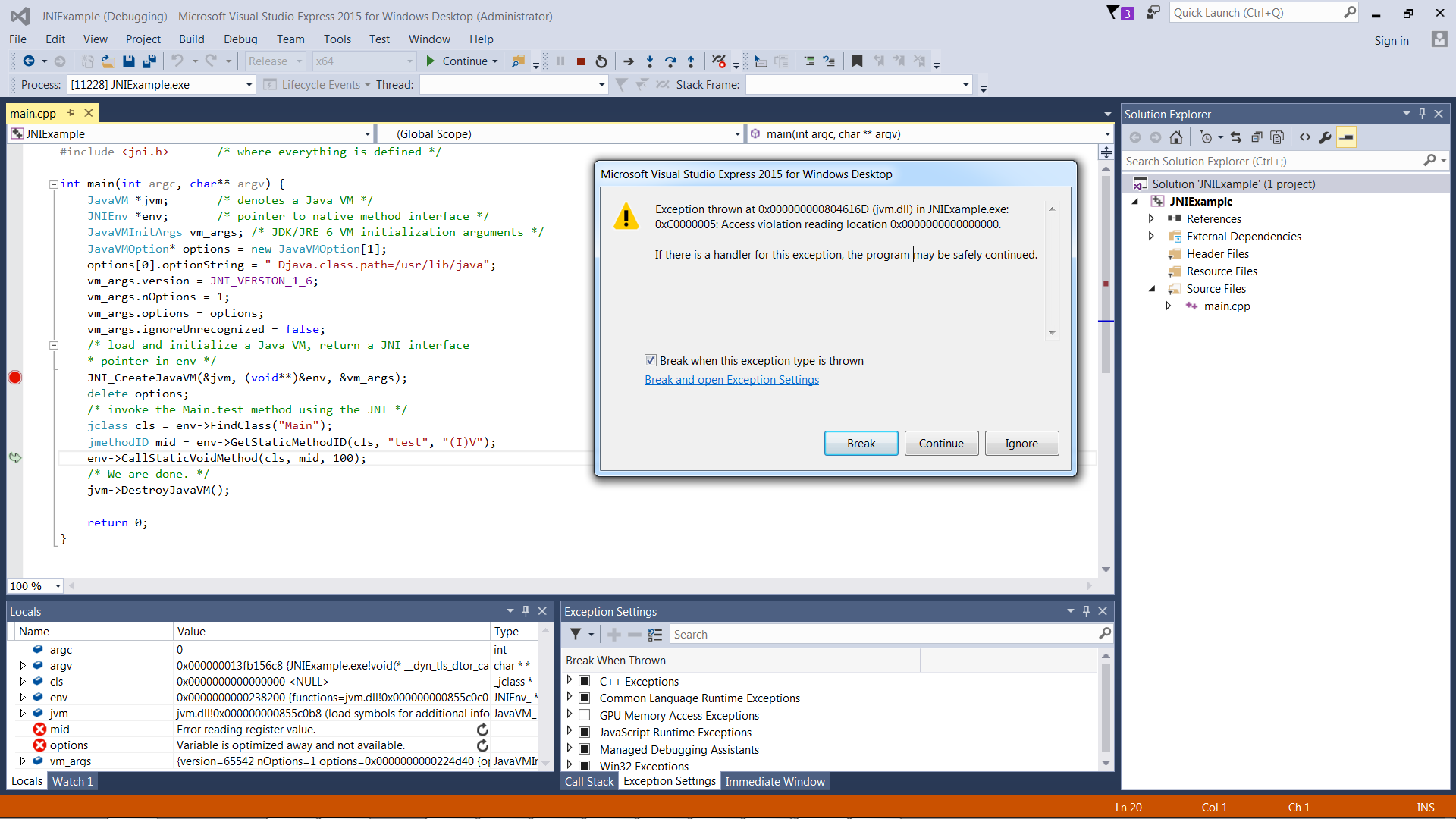The width and height of the screenshot is (1456, 819).
Task: Click the notifications flag icon
Action: [1113, 13]
